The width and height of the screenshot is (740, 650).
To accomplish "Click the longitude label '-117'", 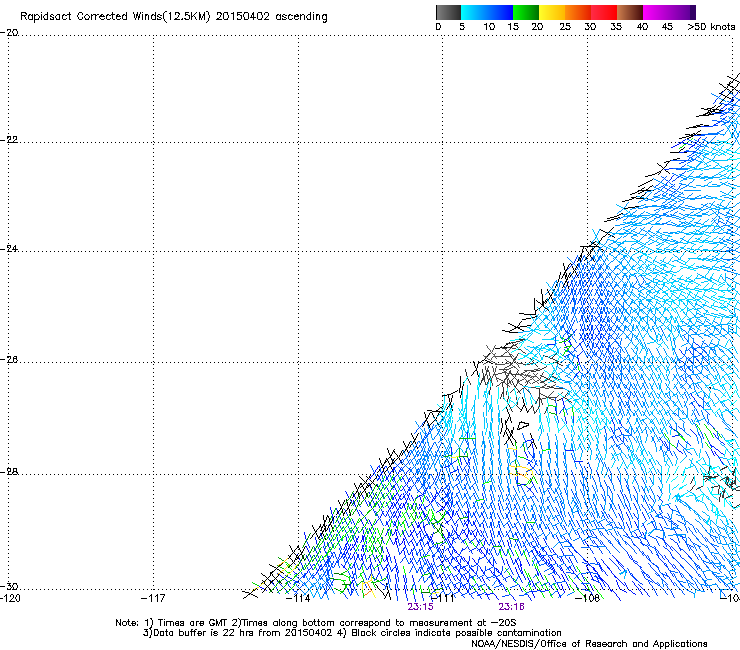I will click(153, 598).
